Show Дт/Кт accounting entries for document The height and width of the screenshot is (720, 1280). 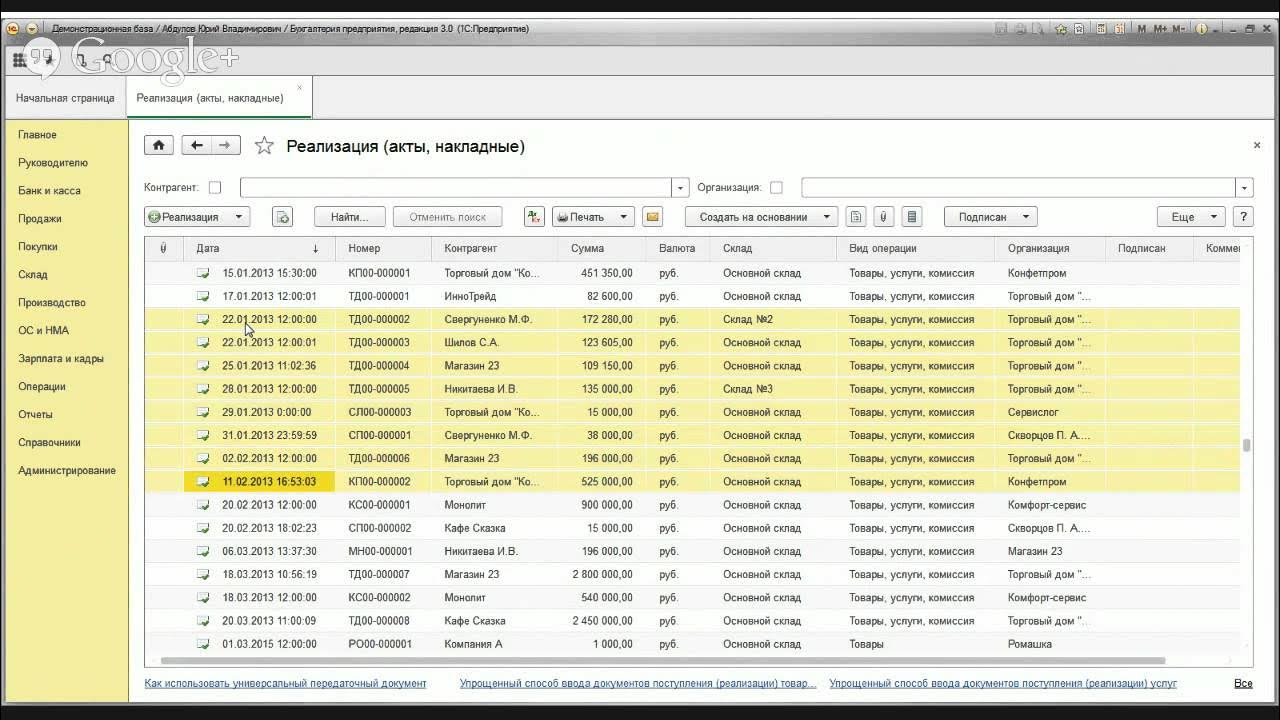534,217
